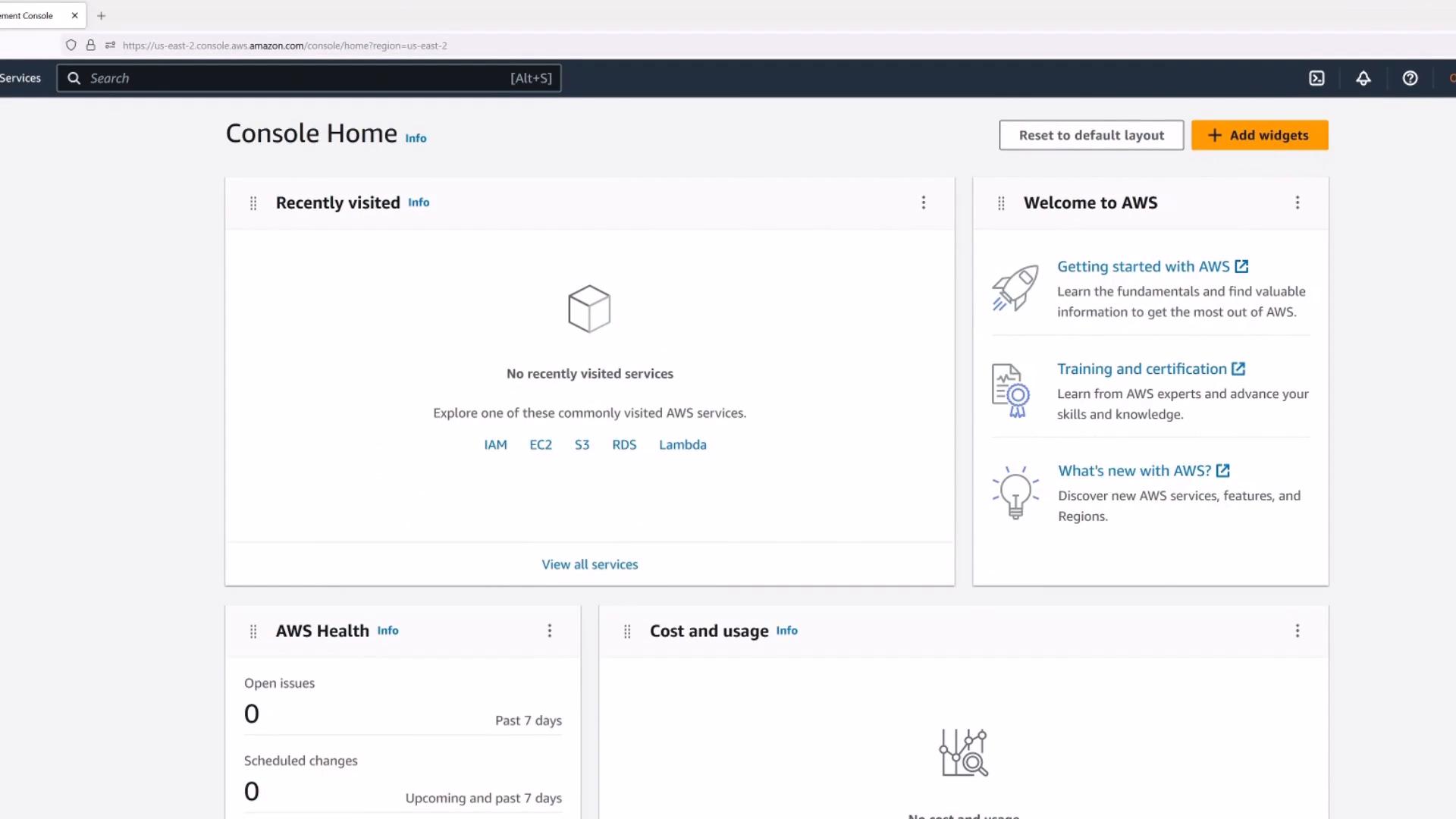The width and height of the screenshot is (1456, 819).
Task: Focus the AWS Search input field
Action: [309, 78]
